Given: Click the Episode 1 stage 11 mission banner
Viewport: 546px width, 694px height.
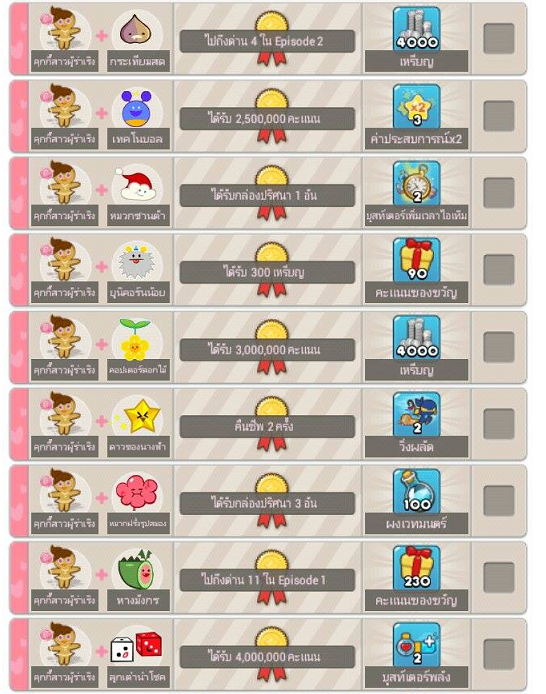Looking at the screenshot, I should tap(267, 580).
